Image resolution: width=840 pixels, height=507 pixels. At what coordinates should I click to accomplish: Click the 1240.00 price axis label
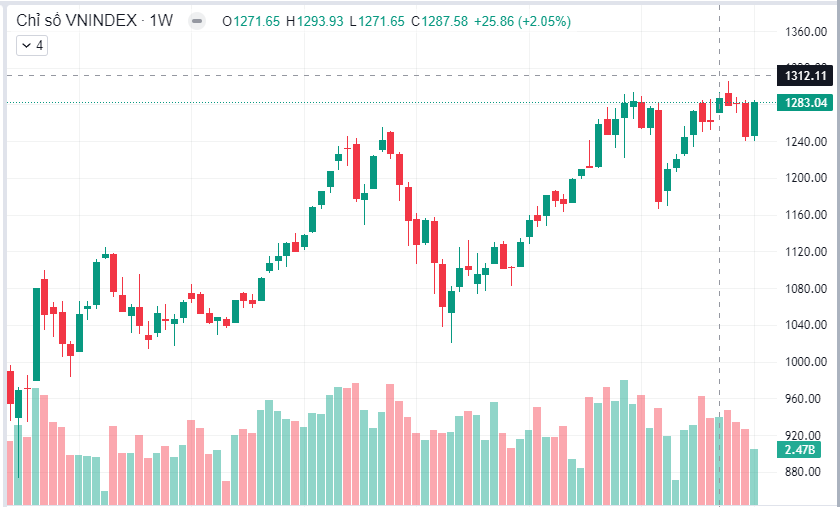(x=806, y=142)
